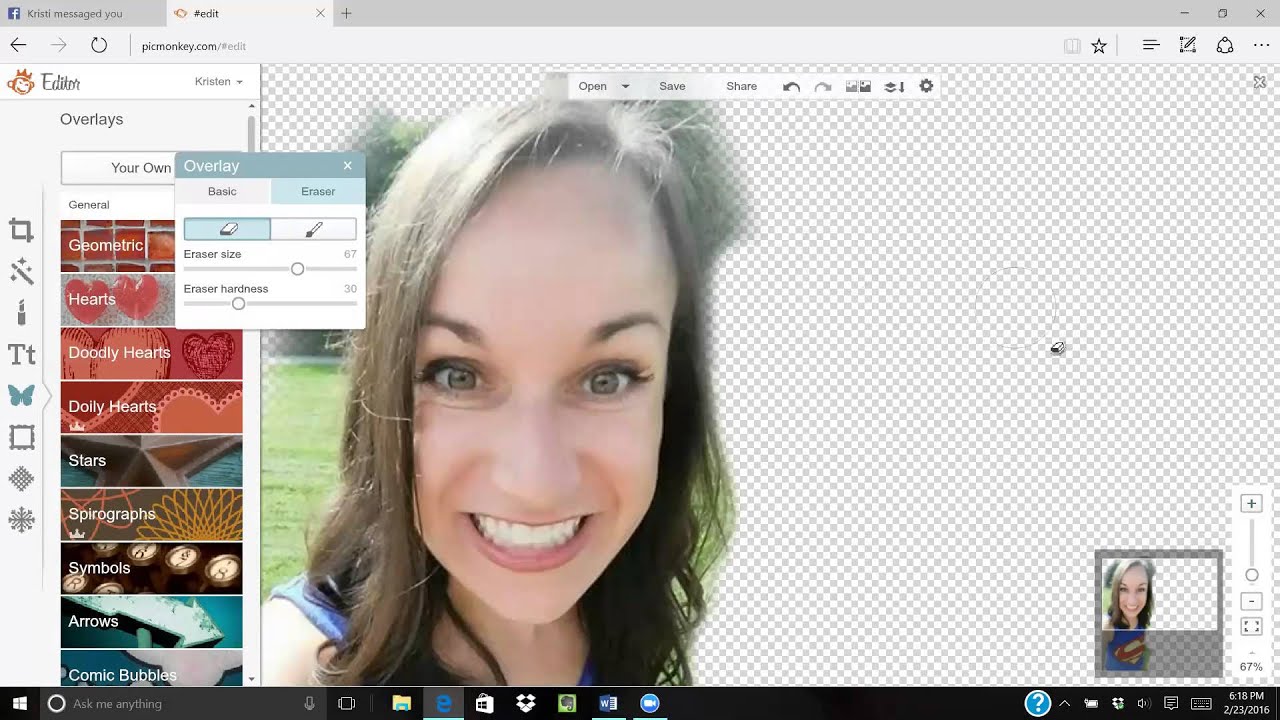The image size is (1280, 720).
Task: Open Dropbox from the taskbar
Action: [x=526, y=703]
